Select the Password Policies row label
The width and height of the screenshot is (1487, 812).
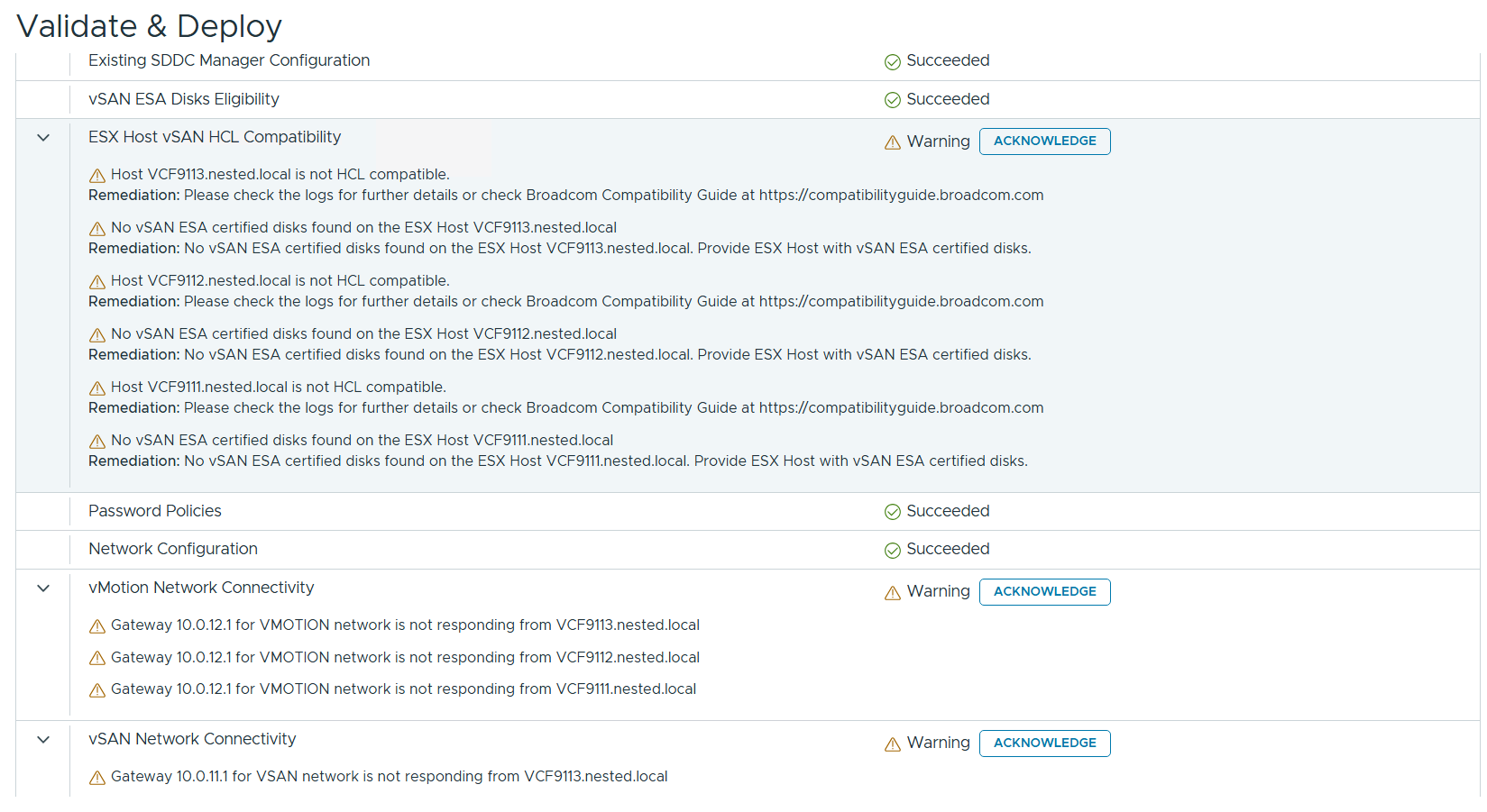tap(155, 511)
